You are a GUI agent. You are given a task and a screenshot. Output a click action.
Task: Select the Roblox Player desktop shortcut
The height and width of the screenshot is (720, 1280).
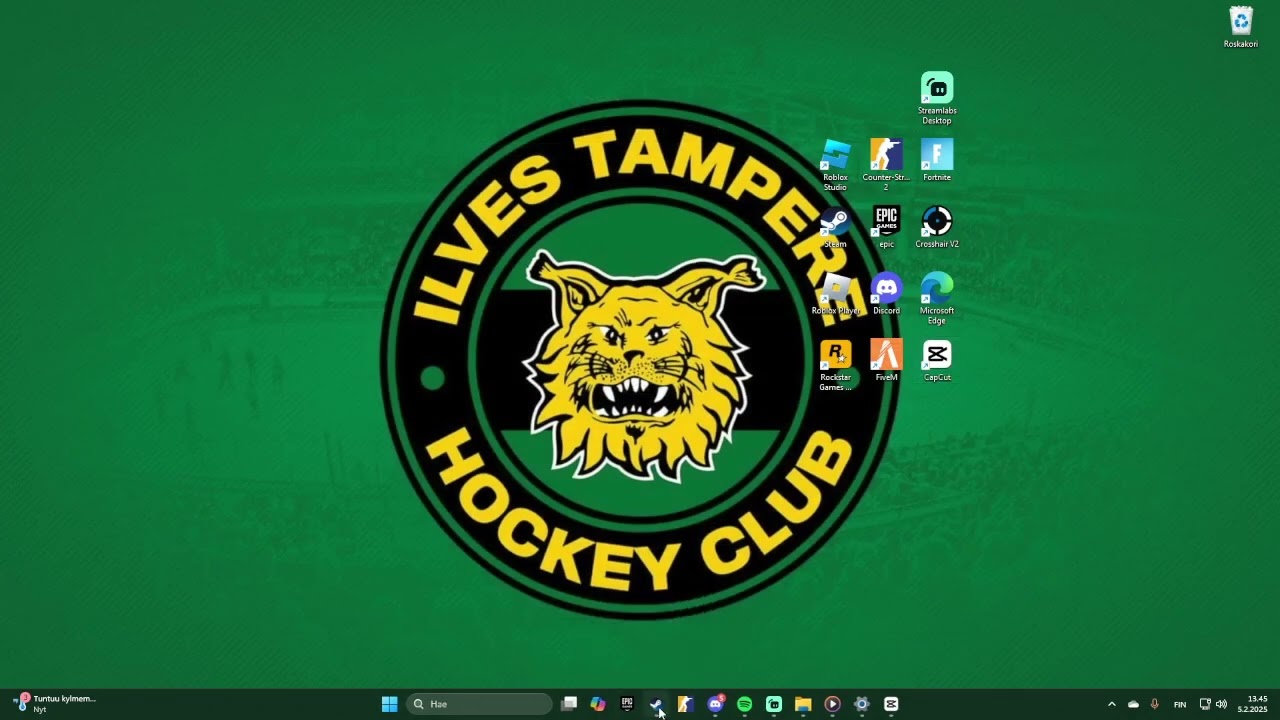point(835,294)
